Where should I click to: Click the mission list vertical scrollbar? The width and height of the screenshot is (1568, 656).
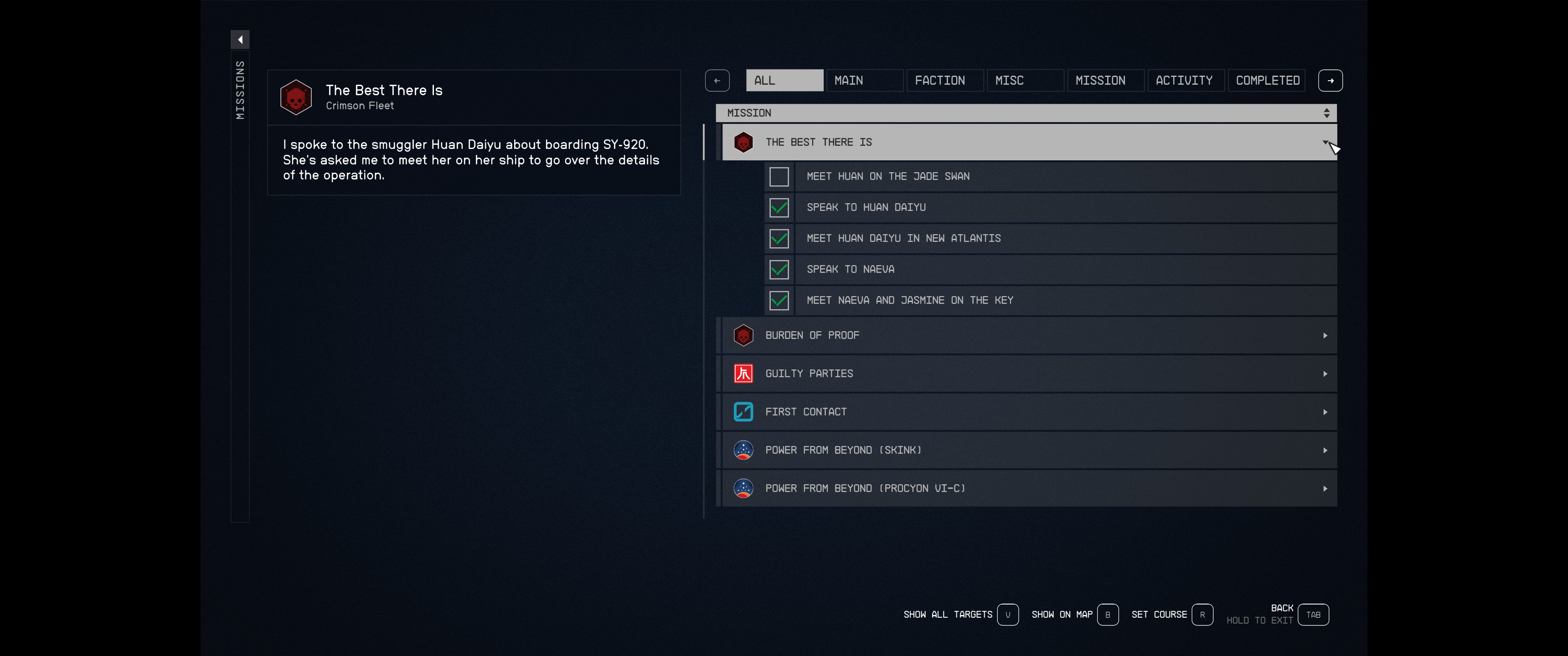pyautogui.click(x=704, y=321)
